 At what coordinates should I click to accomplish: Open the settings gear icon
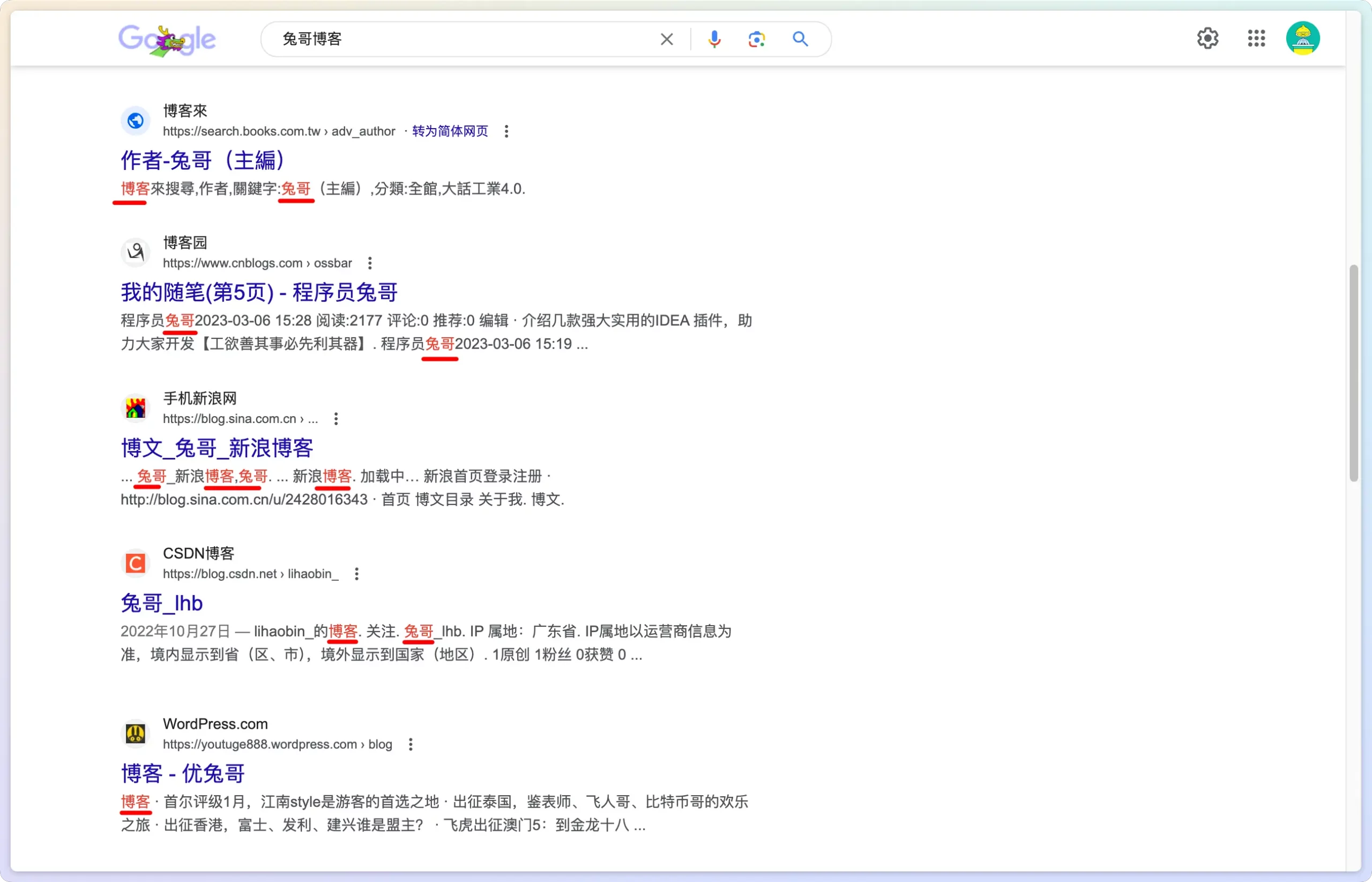tap(1207, 39)
